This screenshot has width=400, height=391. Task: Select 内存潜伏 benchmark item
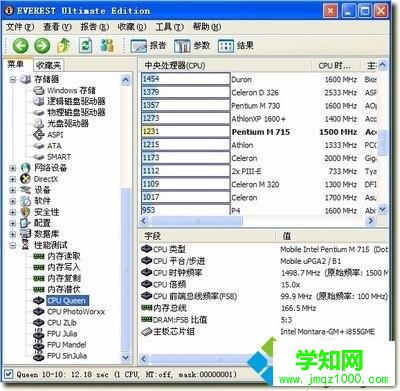[57, 289]
